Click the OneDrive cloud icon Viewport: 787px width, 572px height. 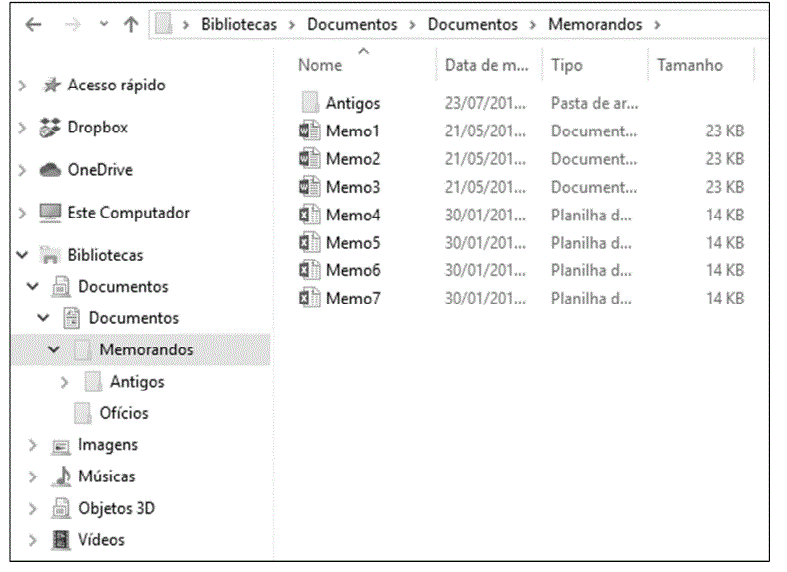pyautogui.click(x=50, y=170)
